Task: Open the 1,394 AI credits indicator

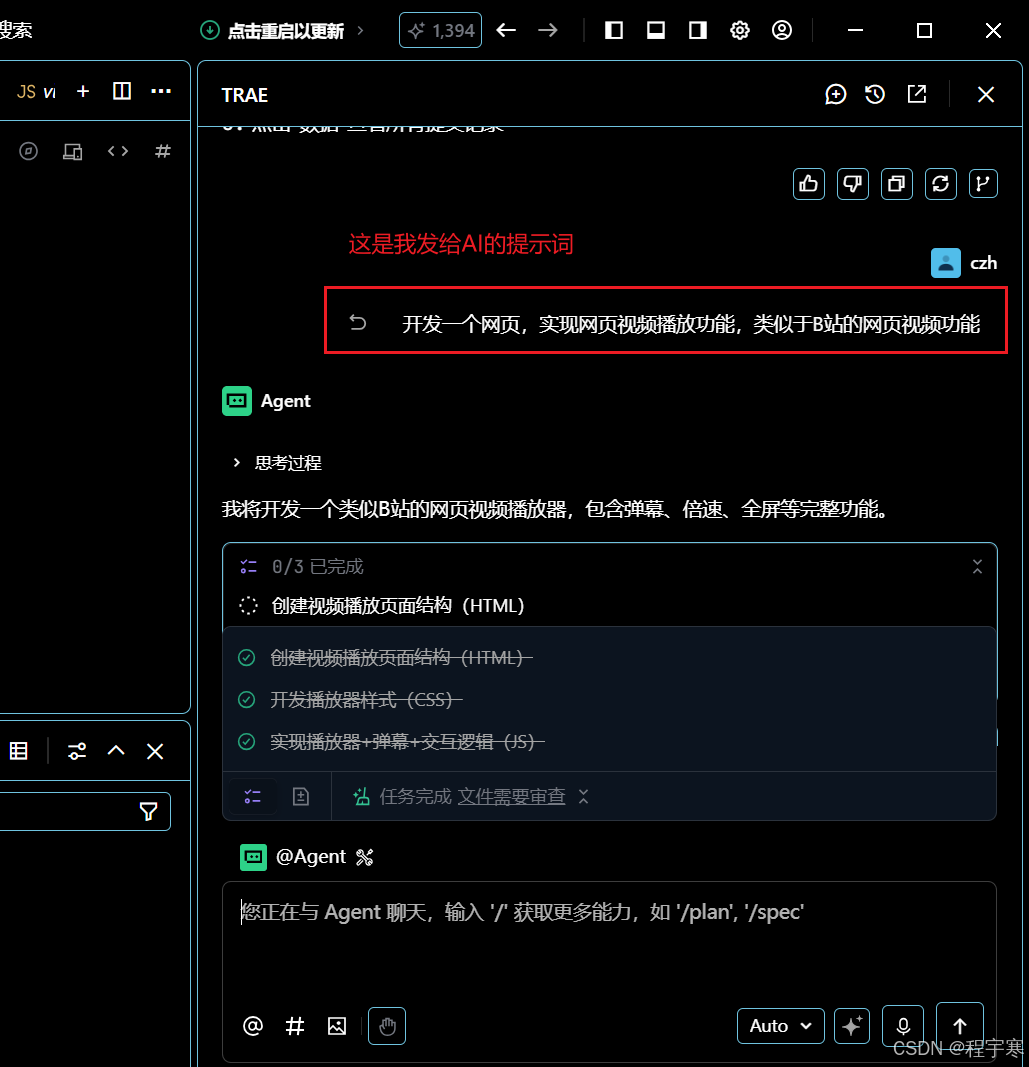Action: (440, 31)
